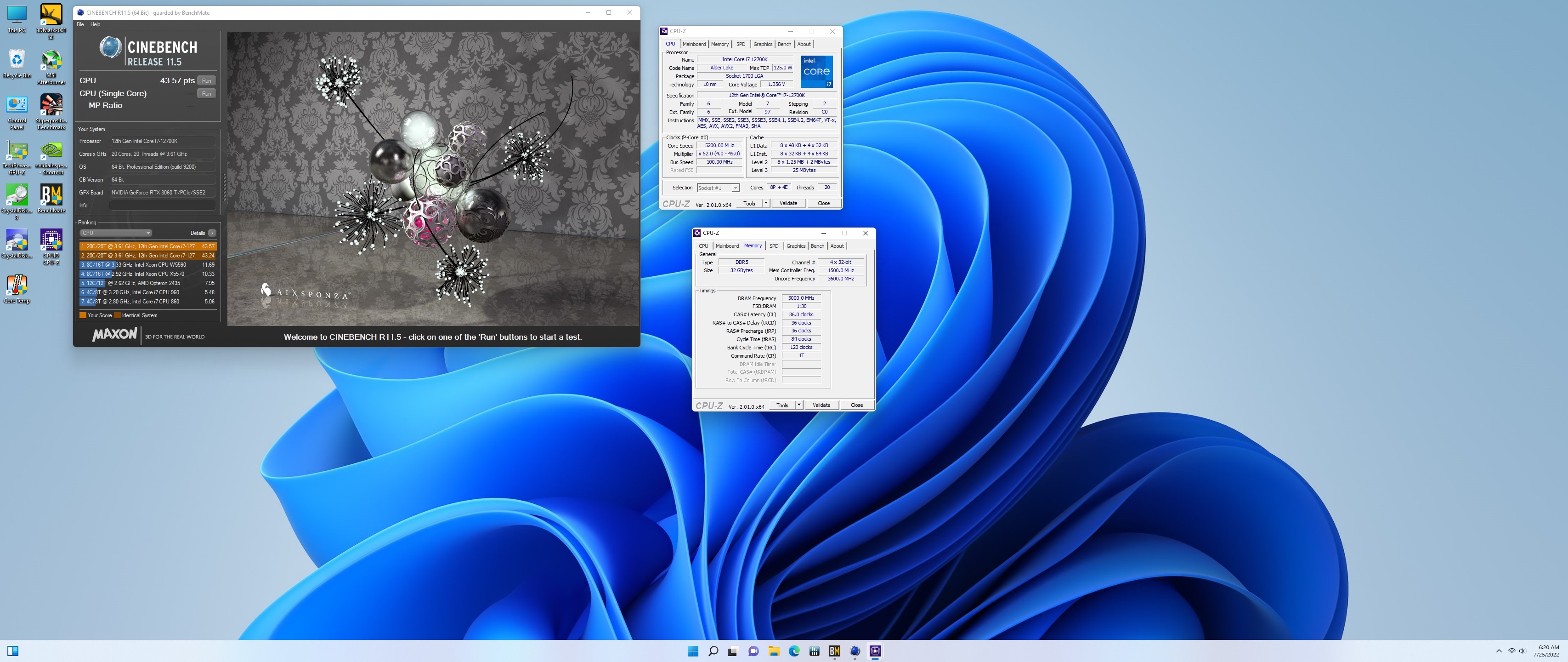Open the Widgets icon in the taskbar
The width and height of the screenshot is (1568, 662).
(x=13, y=651)
